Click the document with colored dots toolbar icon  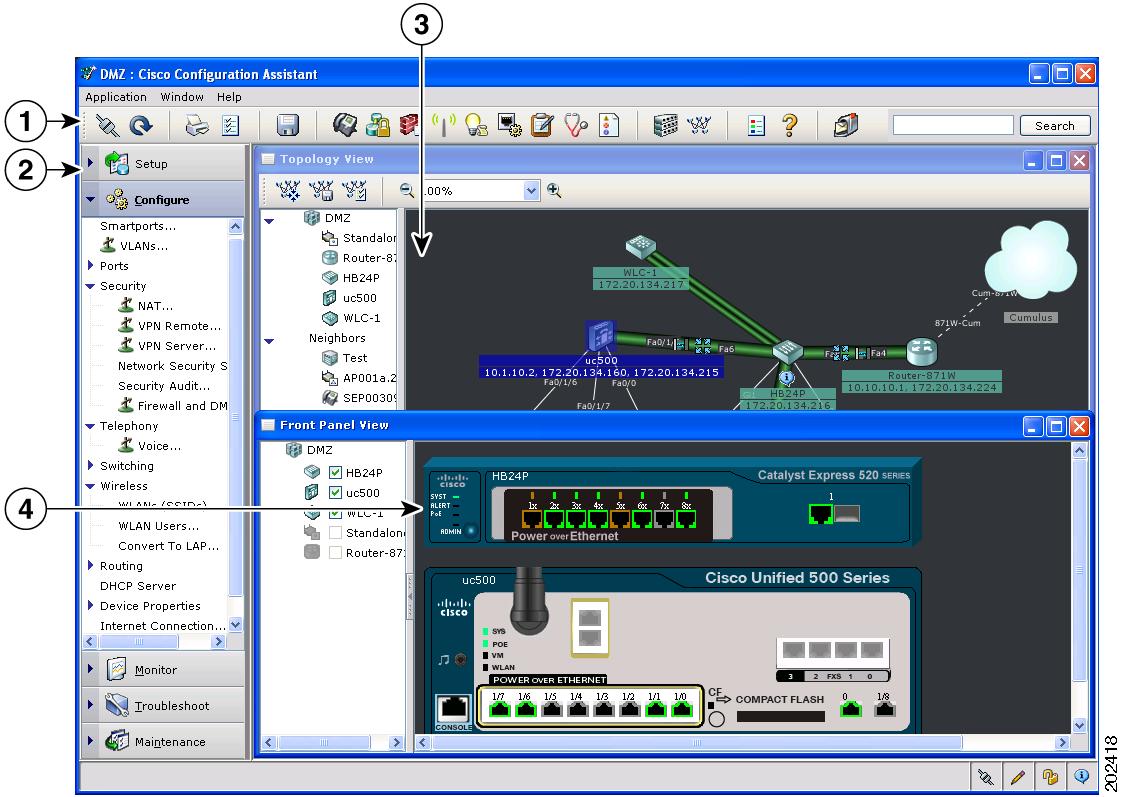[608, 125]
